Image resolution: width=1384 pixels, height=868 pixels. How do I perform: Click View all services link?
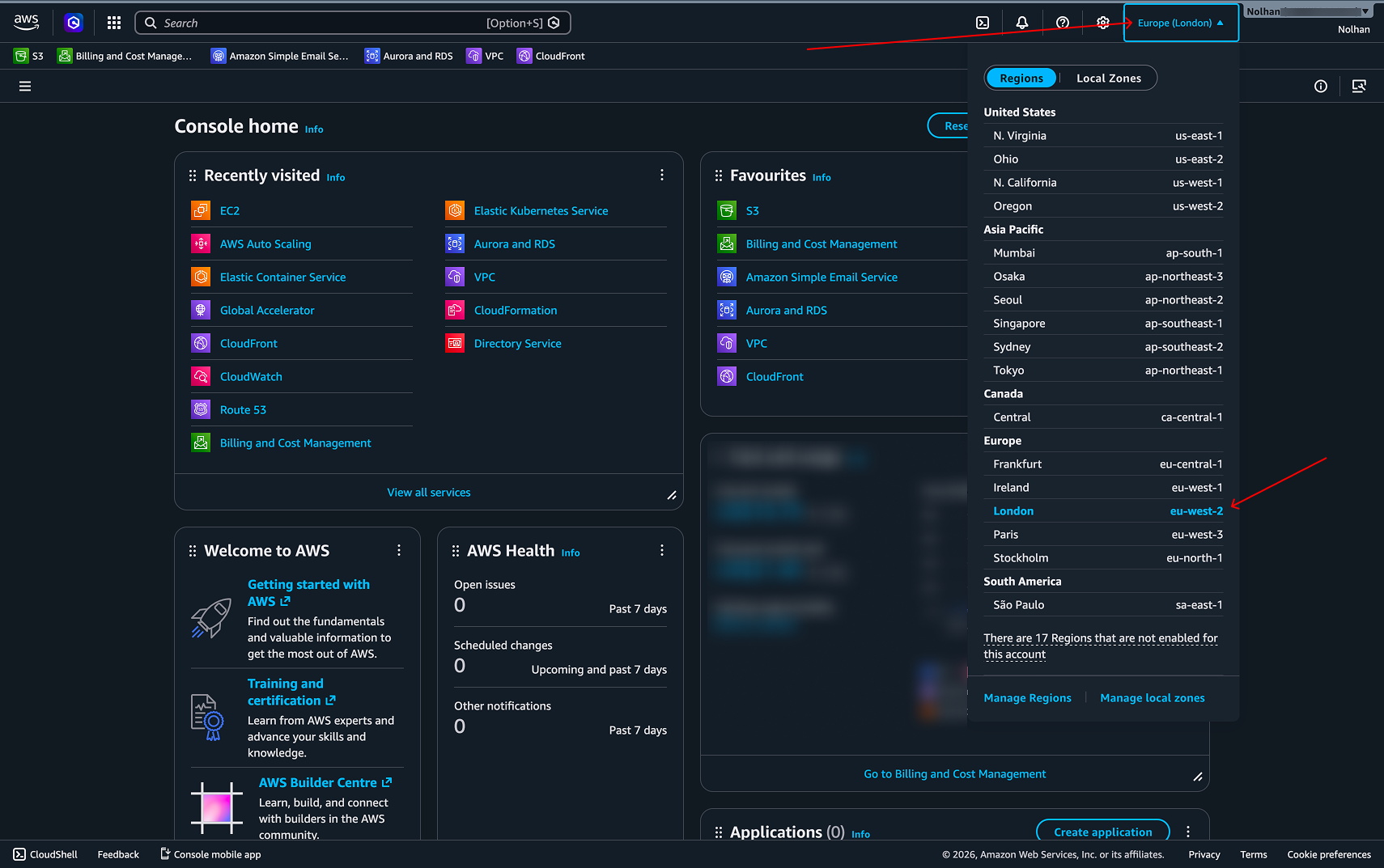click(429, 492)
